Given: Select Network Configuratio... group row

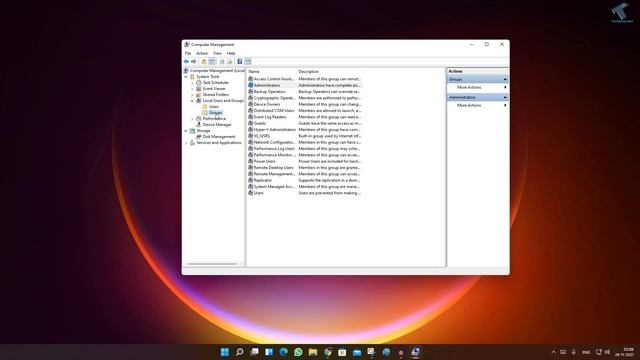Looking at the screenshot, I should [x=304, y=142].
